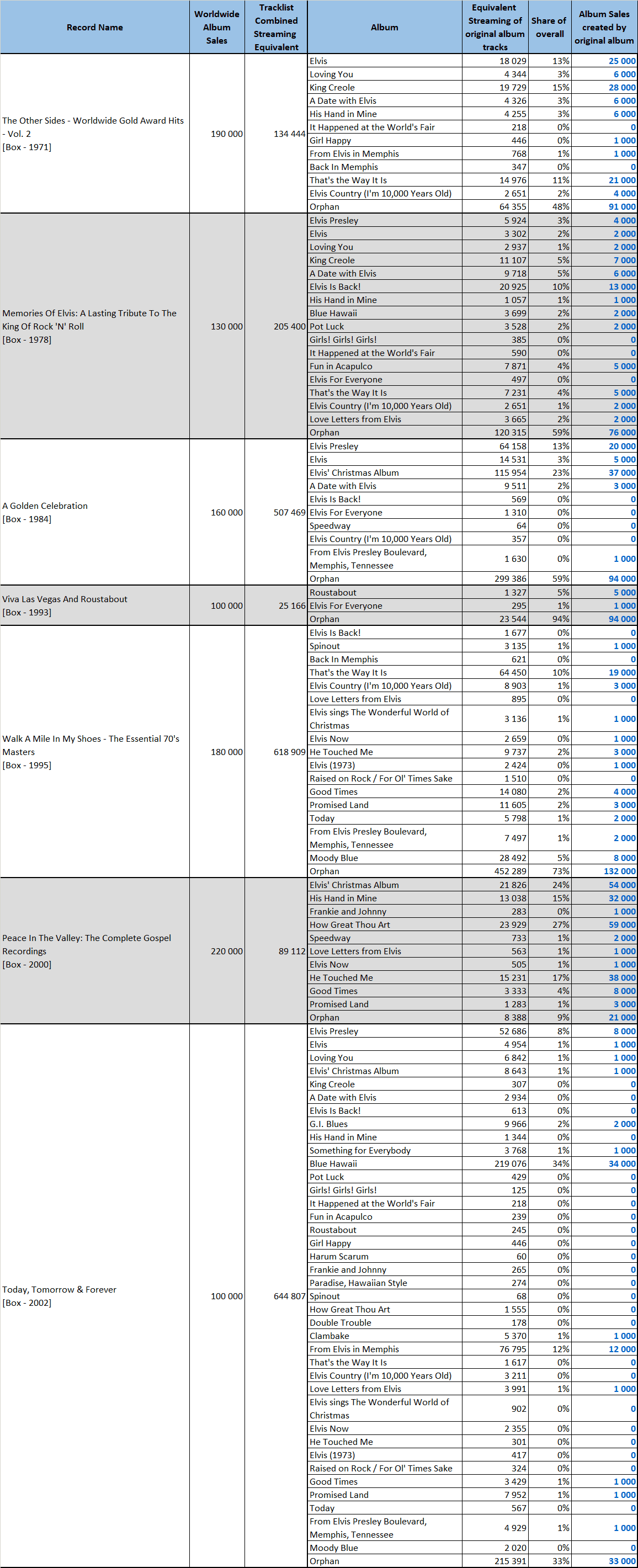Select the 20 925 Elvis Is Back! value
The height and width of the screenshot is (1568, 638).
click(x=495, y=286)
